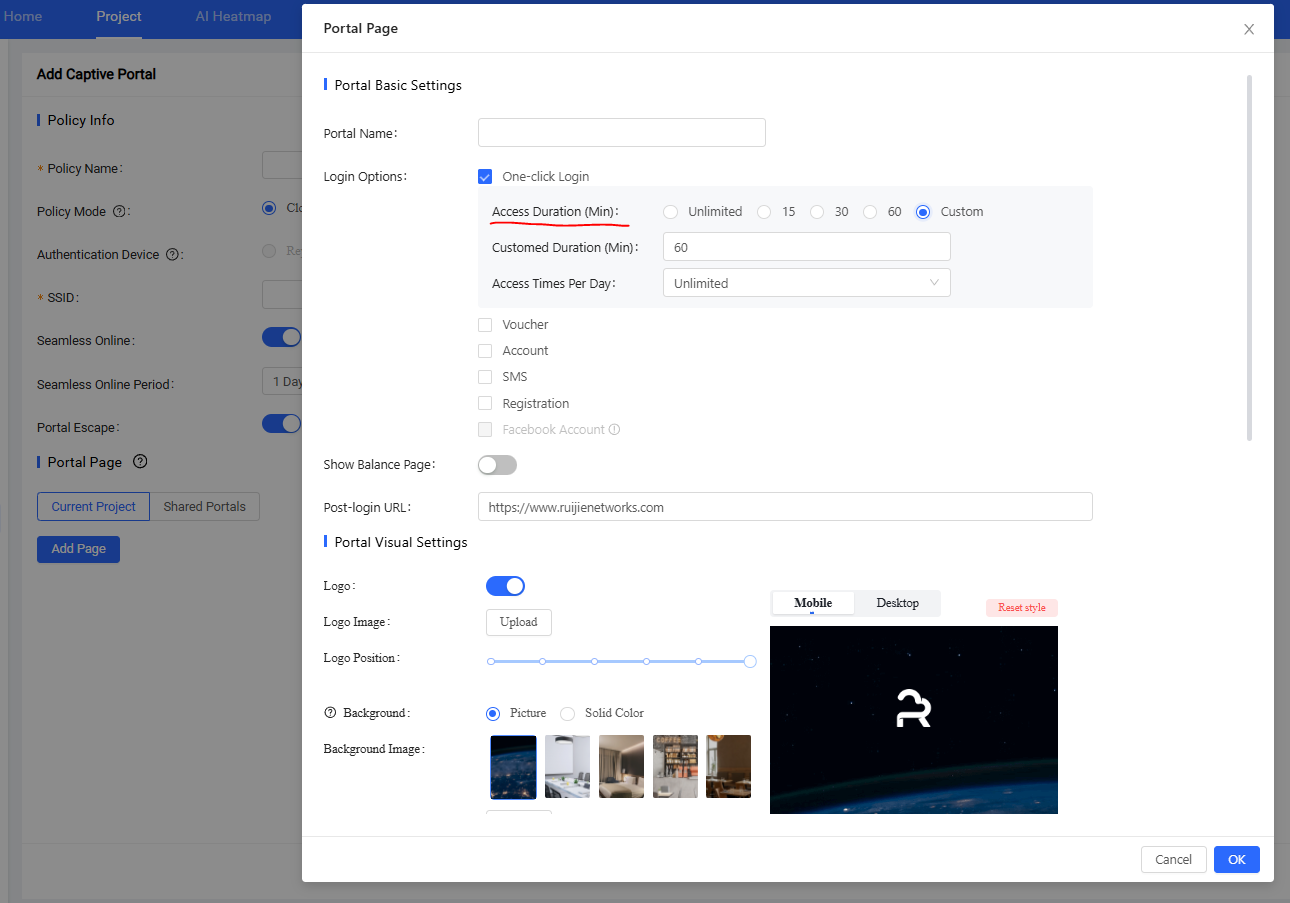Select Custom access duration
Viewport: 1290px width, 903px height.
point(923,212)
